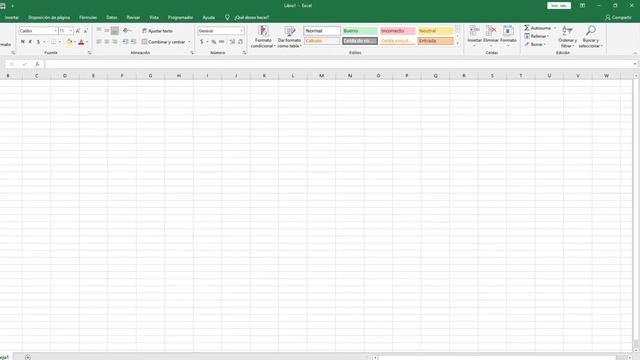Align text to the middle of cell

pyautogui.click(x=107, y=31)
